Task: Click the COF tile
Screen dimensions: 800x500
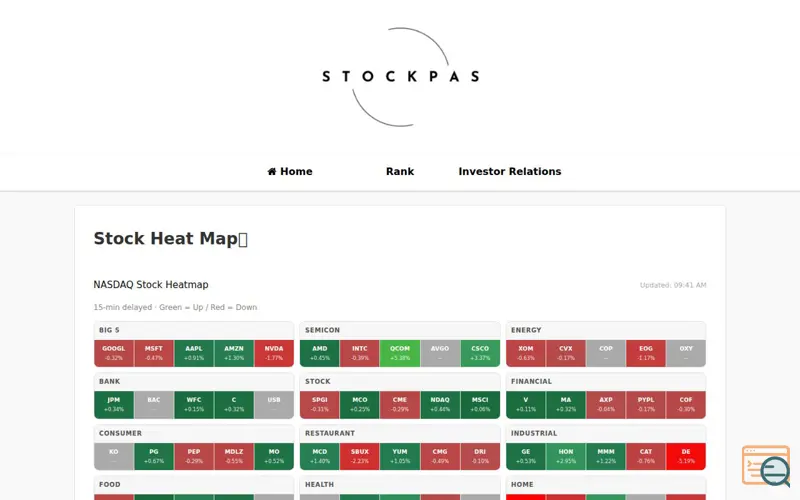Action: 686,405
